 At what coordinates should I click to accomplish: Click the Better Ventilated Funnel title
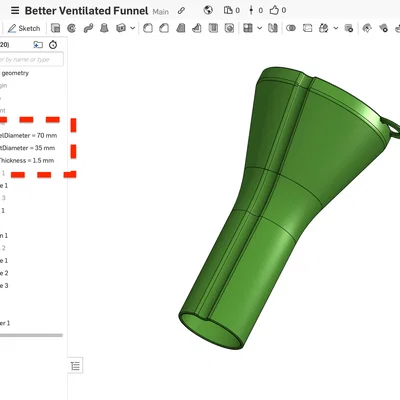[x=86, y=11]
